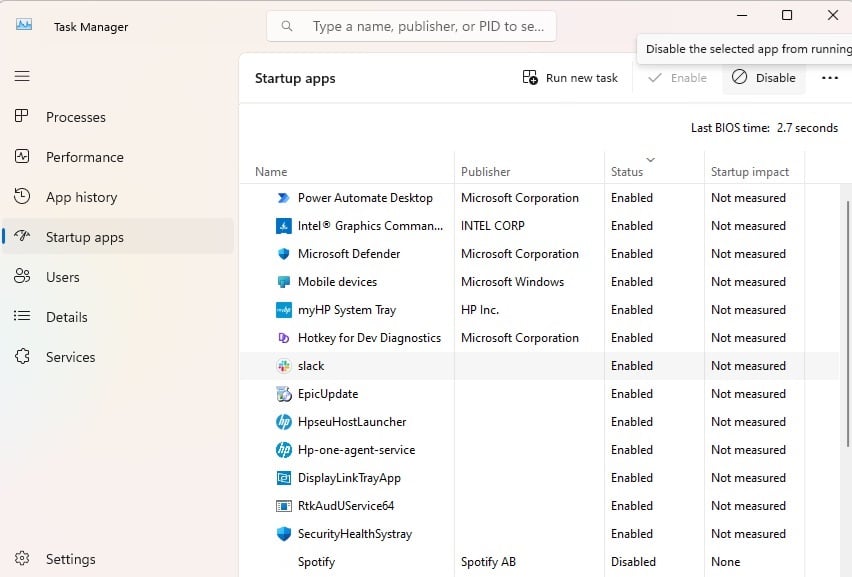Click the vertical scrollbar thumb
The width and height of the screenshot is (852, 577).
(847, 324)
